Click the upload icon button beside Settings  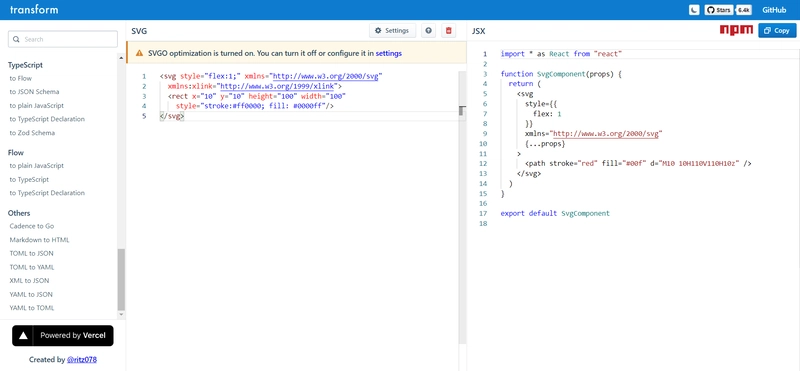(429, 31)
